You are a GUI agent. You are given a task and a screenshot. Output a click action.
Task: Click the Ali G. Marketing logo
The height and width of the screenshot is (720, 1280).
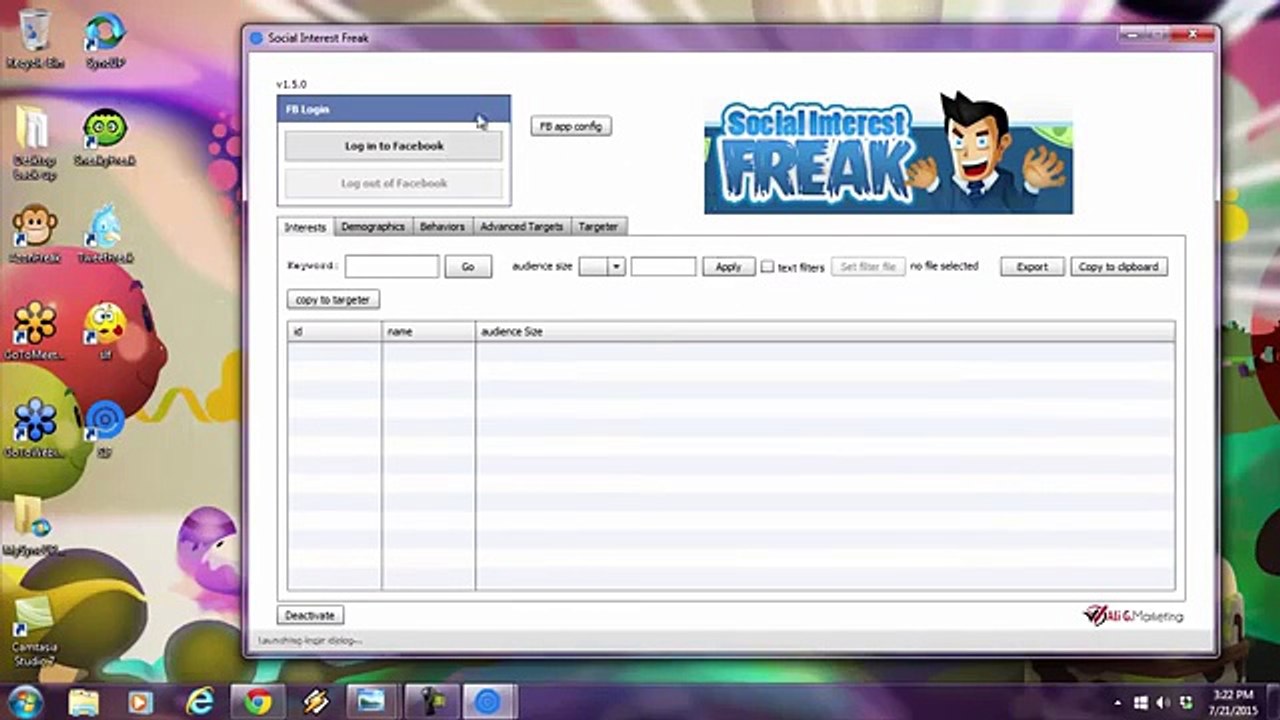click(1133, 615)
